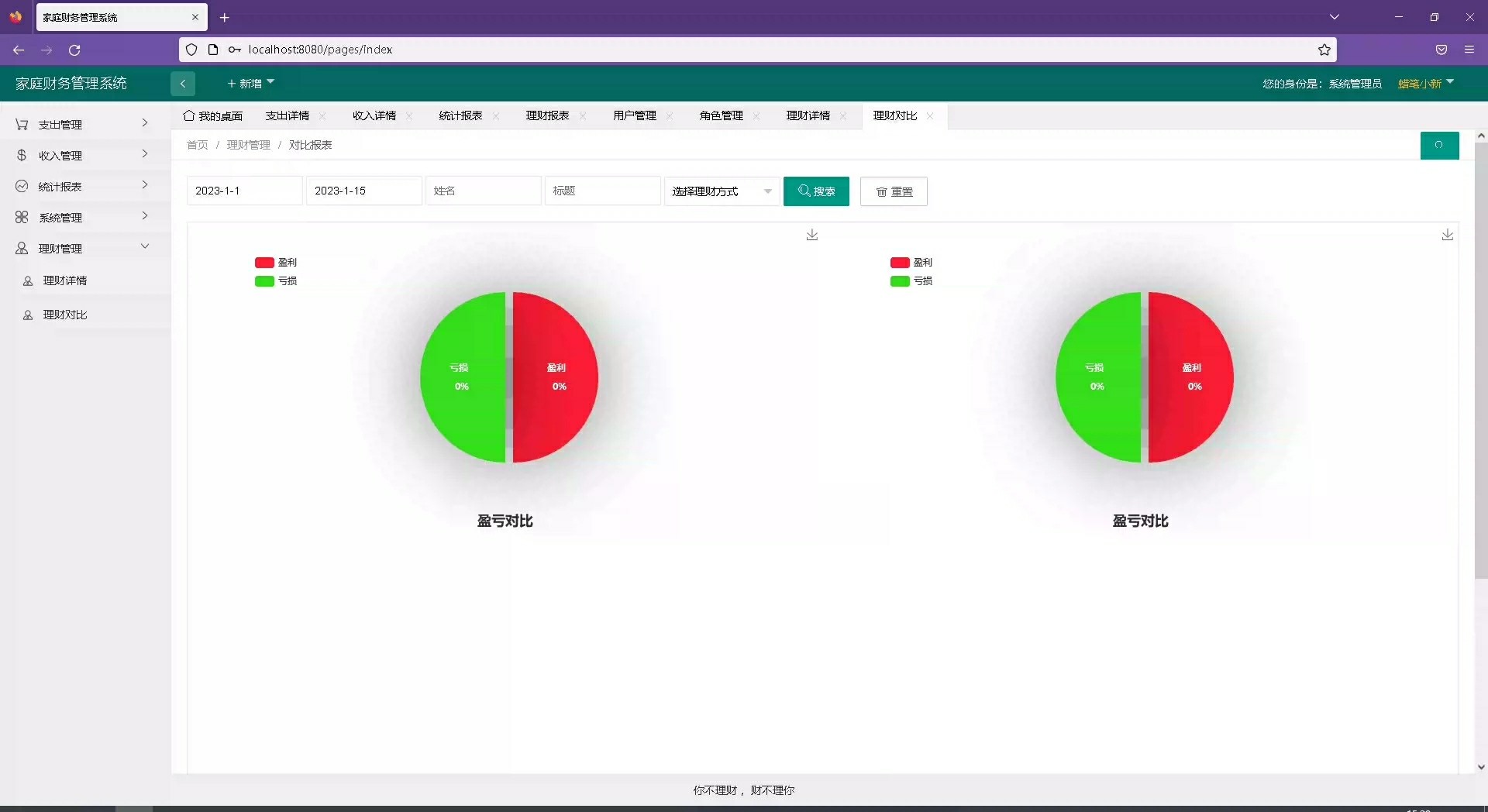The image size is (1488, 812).
Task: Close the 用户管理 tab
Action: [x=670, y=116]
